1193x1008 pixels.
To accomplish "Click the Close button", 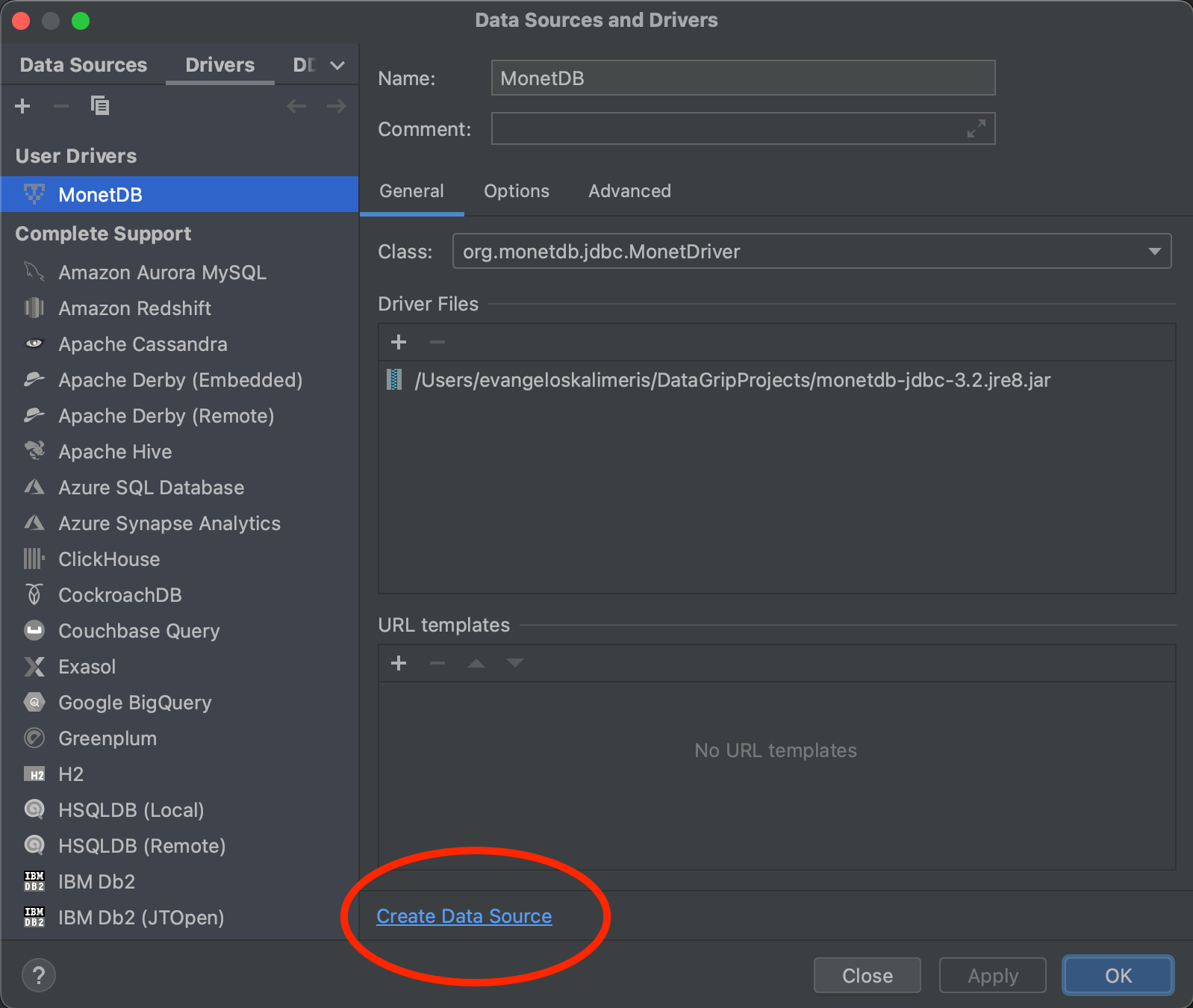I will pyautogui.click(x=867, y=976).
